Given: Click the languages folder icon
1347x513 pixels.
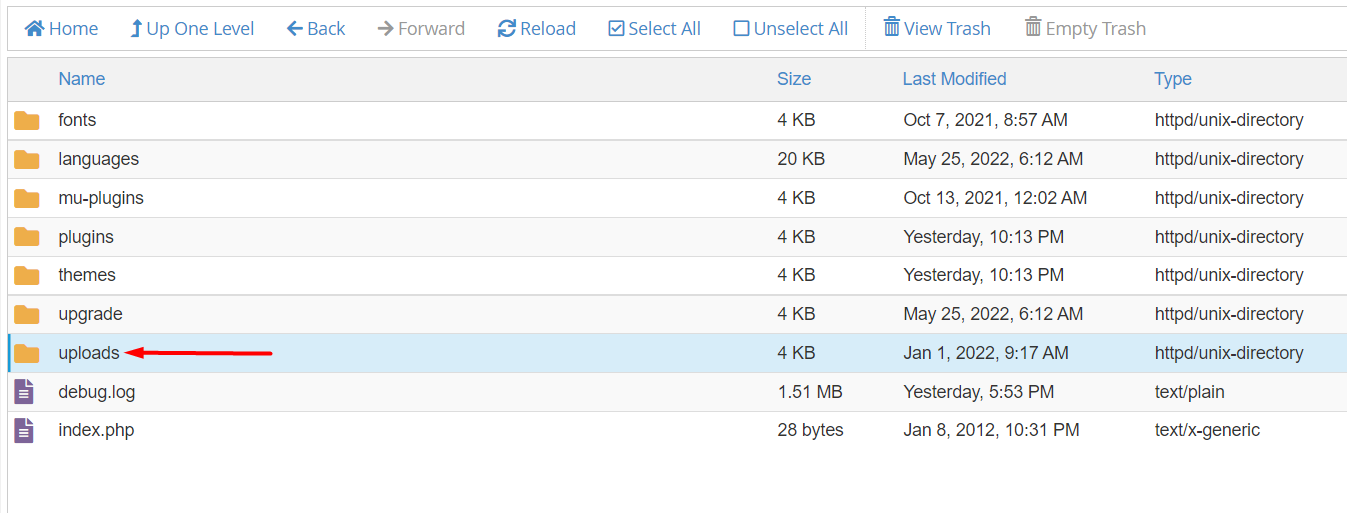Looking at the screenshot, I should click(27, 160).
